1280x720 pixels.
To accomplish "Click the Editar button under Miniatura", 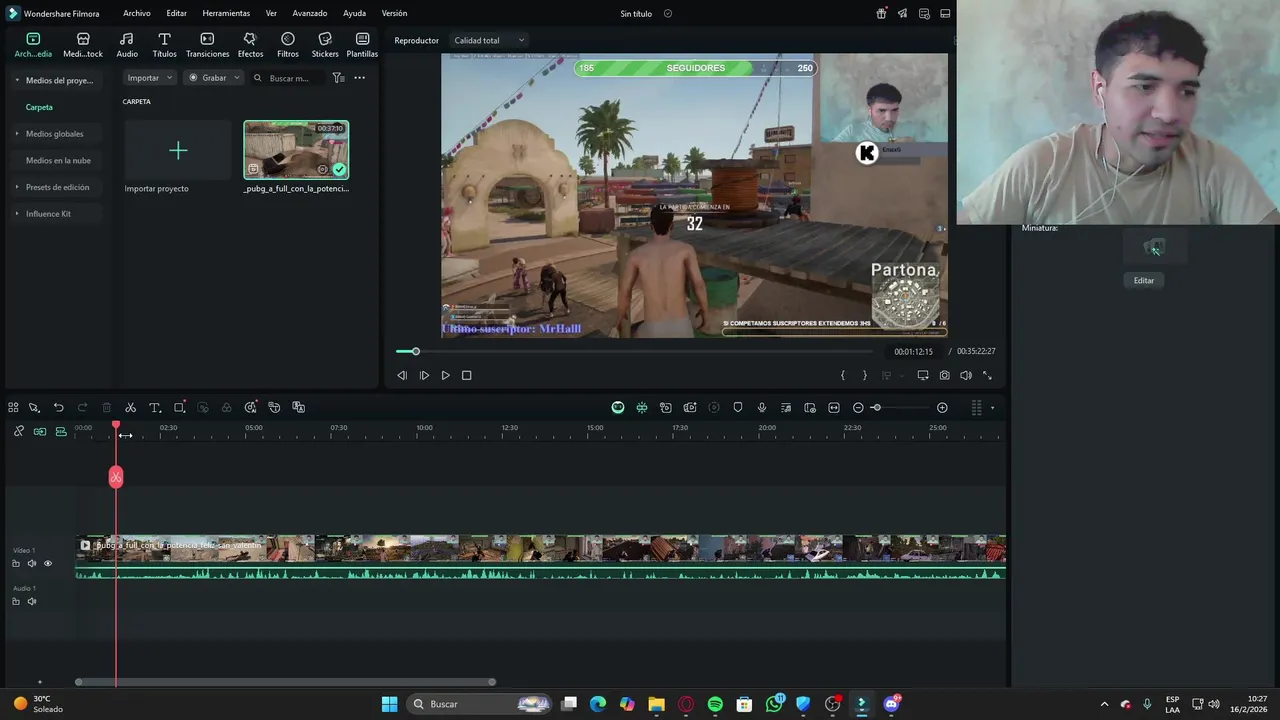I will pyautogui.click(x=1144, y=280).
